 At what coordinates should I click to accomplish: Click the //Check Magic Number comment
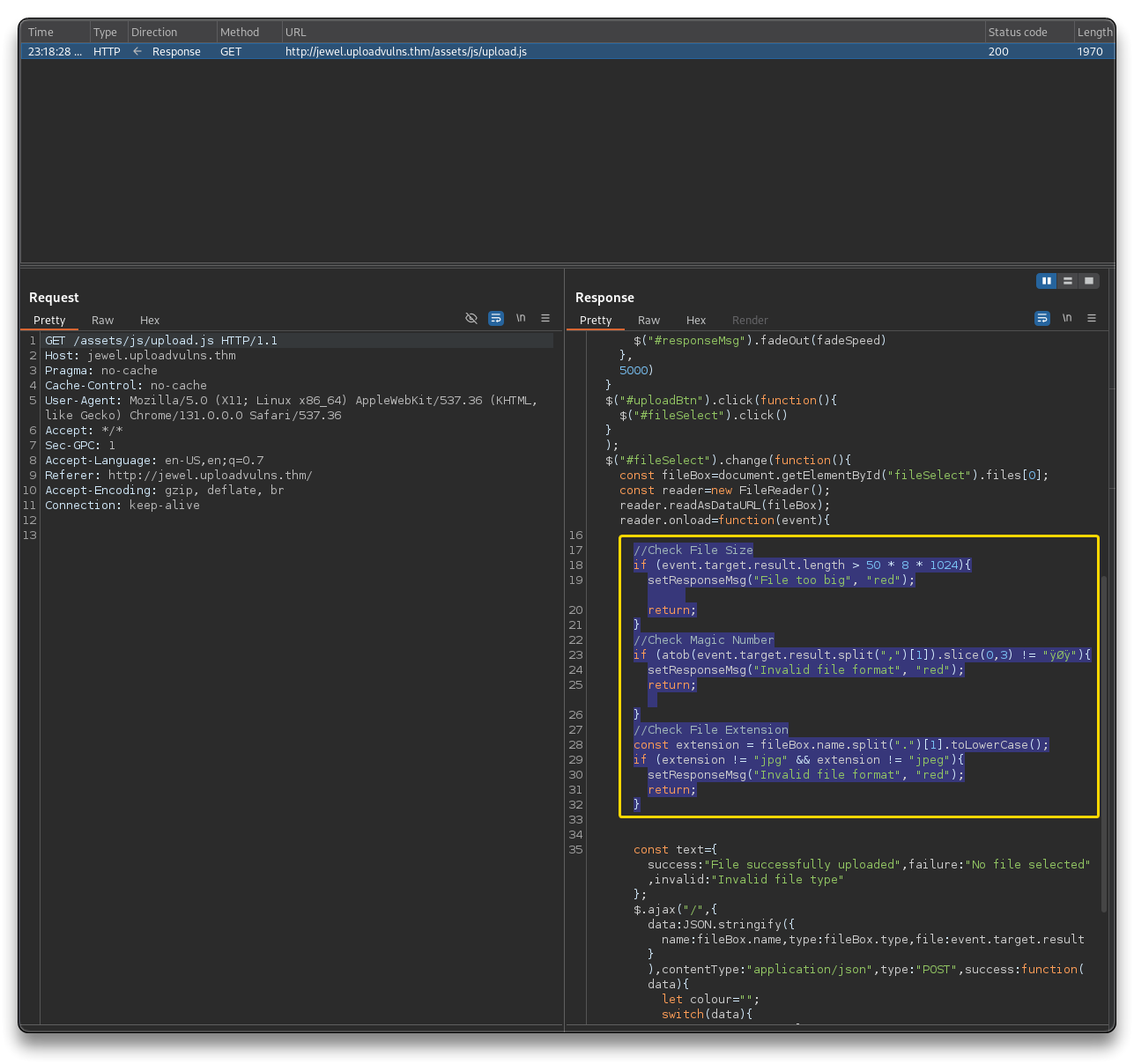tap(704, 640)
